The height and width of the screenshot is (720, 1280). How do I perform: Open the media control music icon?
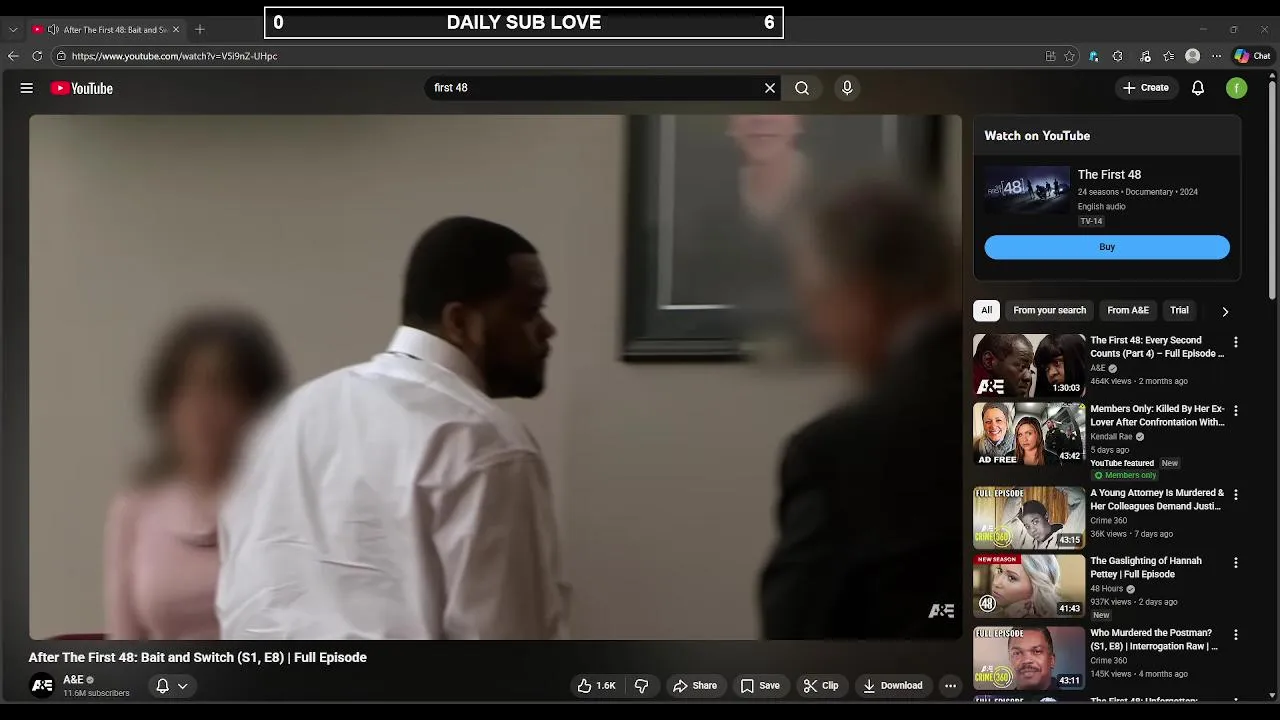1145,56
